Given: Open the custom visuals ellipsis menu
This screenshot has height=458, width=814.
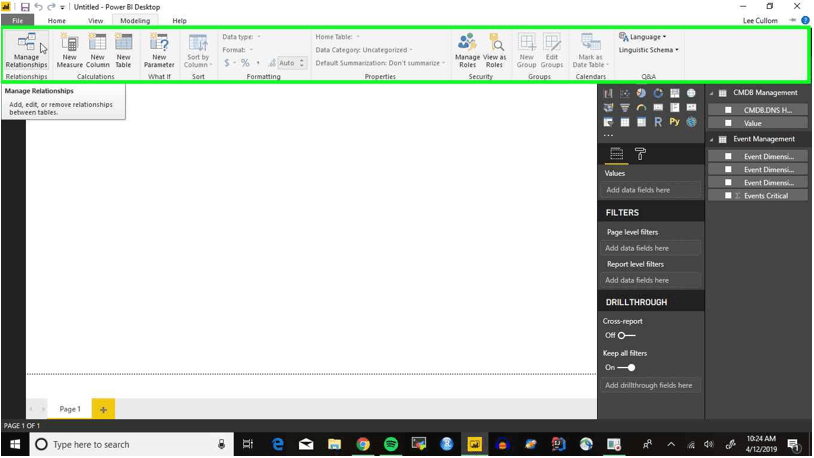Looking at the screenshot, I should tap(608, 136).
